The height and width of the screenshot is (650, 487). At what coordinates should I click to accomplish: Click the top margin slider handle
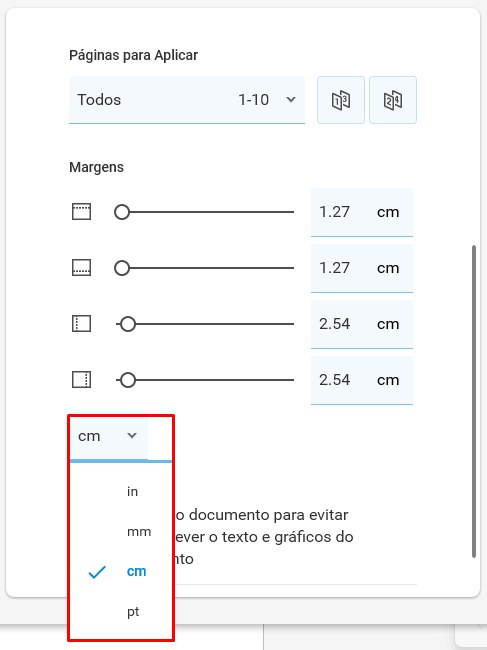coord(122,212)
